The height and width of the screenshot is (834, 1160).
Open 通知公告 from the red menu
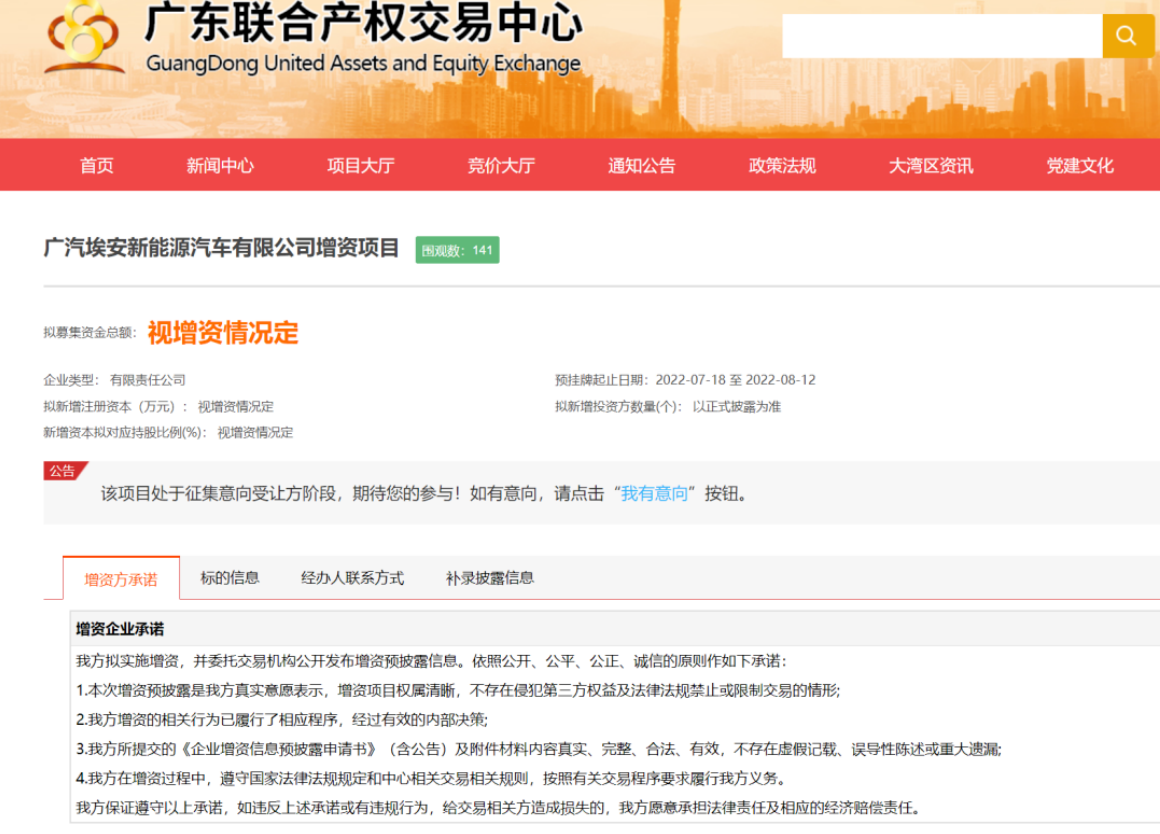pyautogui.click(x=641, y=166)
